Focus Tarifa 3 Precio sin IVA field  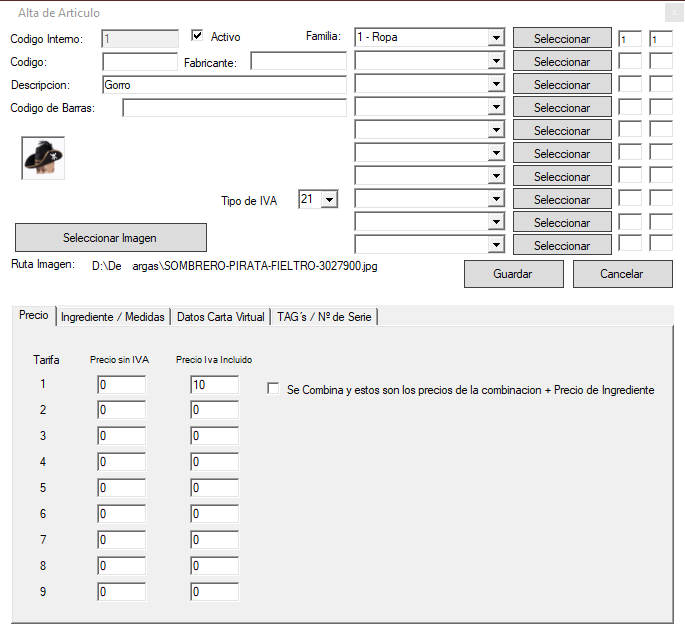[122, 436]
